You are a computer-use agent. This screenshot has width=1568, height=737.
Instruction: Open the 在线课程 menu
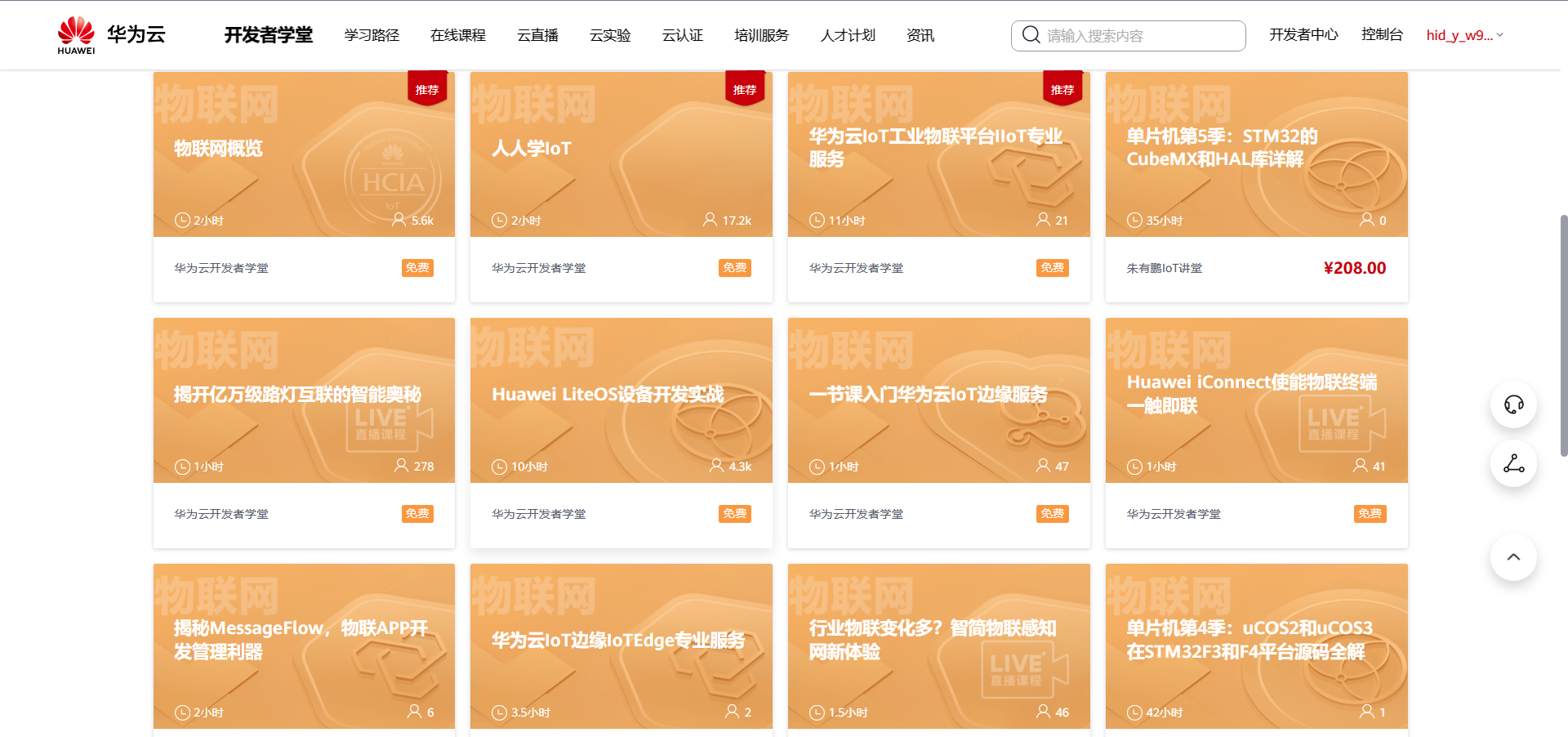(x=458, y=35)
